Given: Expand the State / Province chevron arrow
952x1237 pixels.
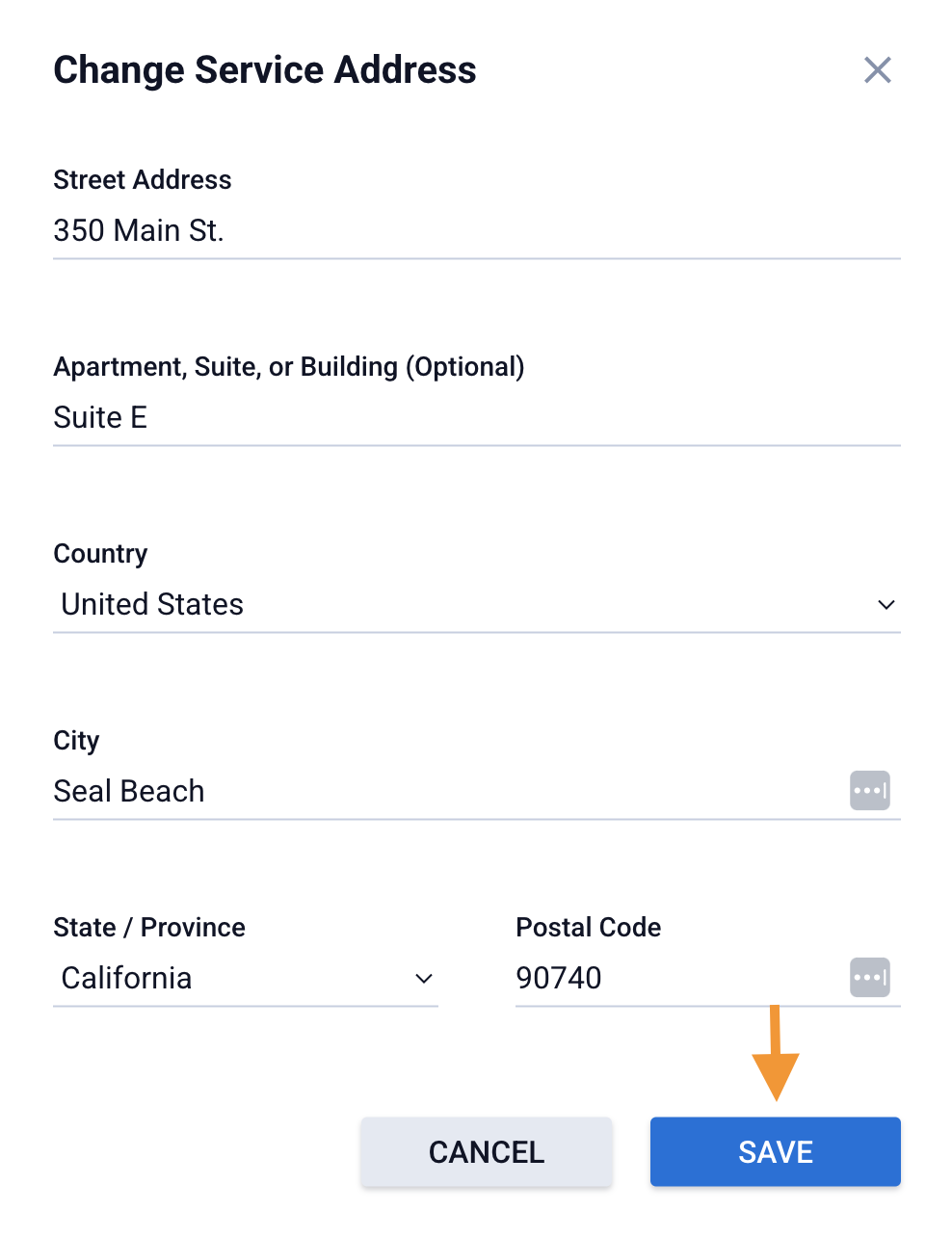Looking at the screenshot, I should point(423,979).
